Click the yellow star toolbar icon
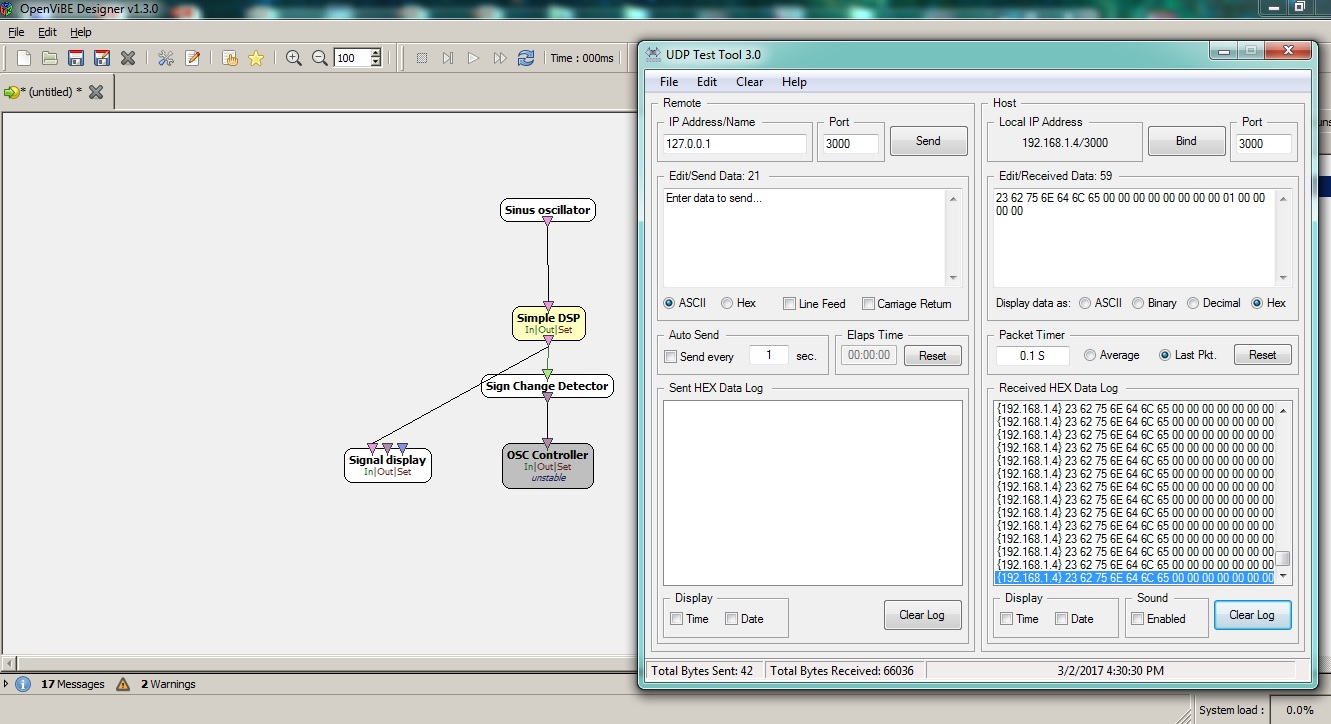Screen dimensions: 1331x724 click(x=256, y=58)
